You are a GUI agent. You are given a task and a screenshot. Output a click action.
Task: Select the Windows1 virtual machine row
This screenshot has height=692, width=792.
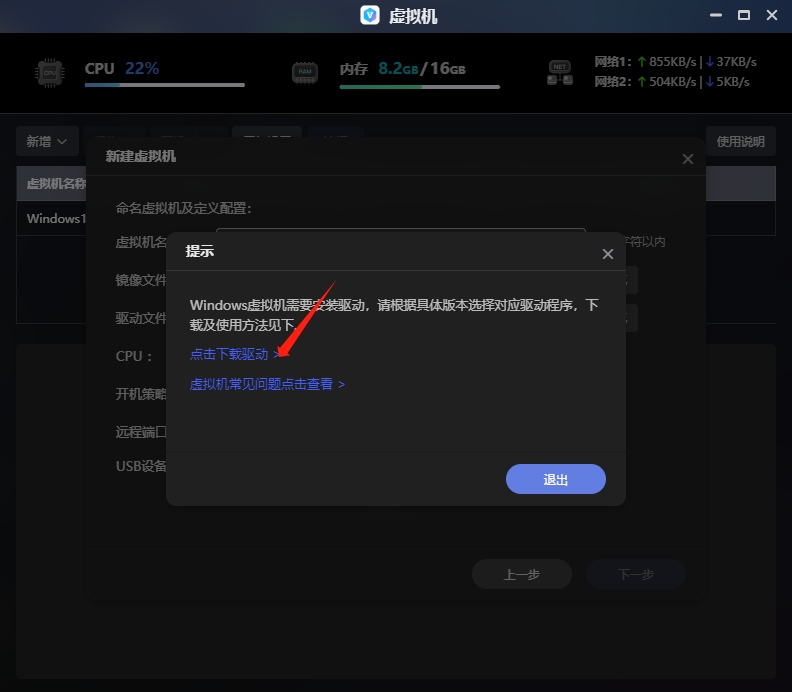pos(396,218)
